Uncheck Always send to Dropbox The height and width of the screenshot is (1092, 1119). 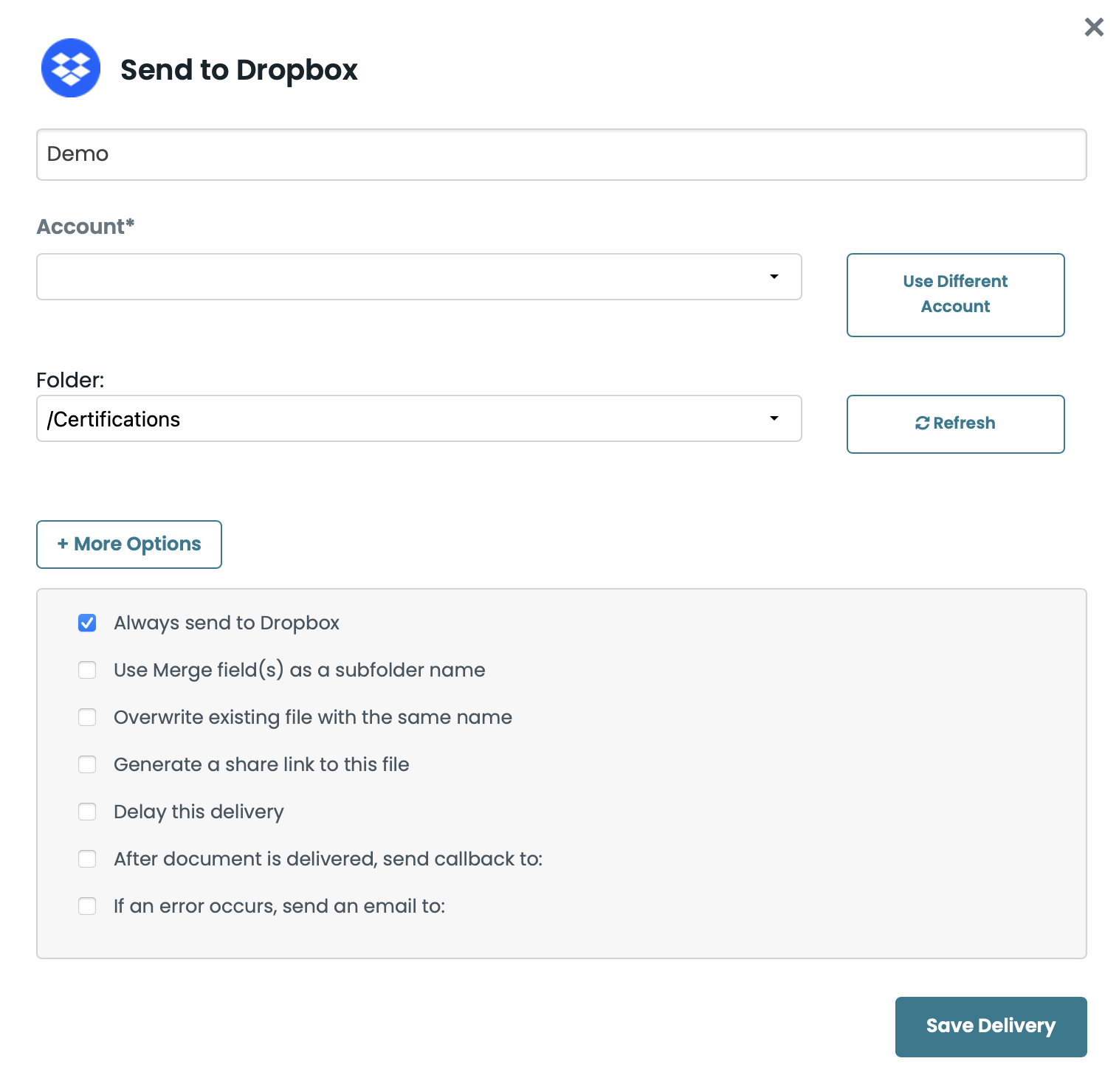coord(87,623)
